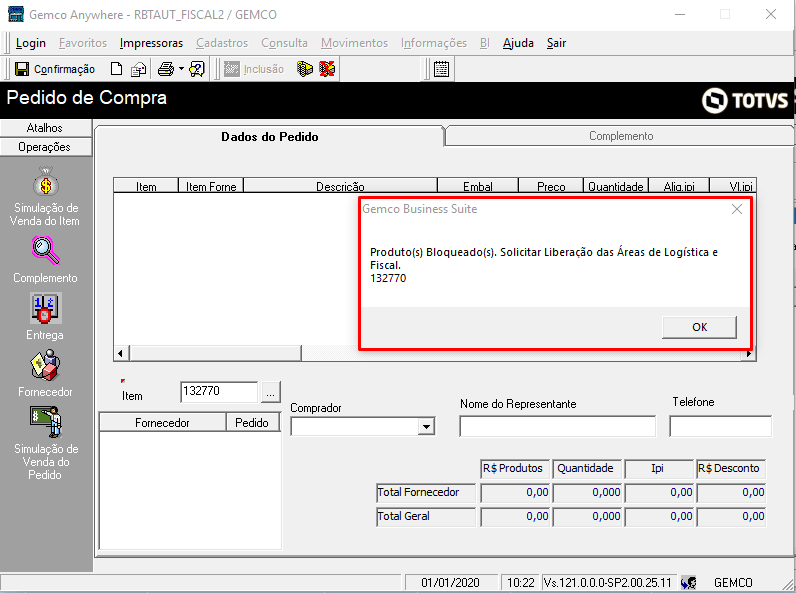796x593 pixels.
Task: Click the Aliq.ipi column header
Action: [679, 186]
